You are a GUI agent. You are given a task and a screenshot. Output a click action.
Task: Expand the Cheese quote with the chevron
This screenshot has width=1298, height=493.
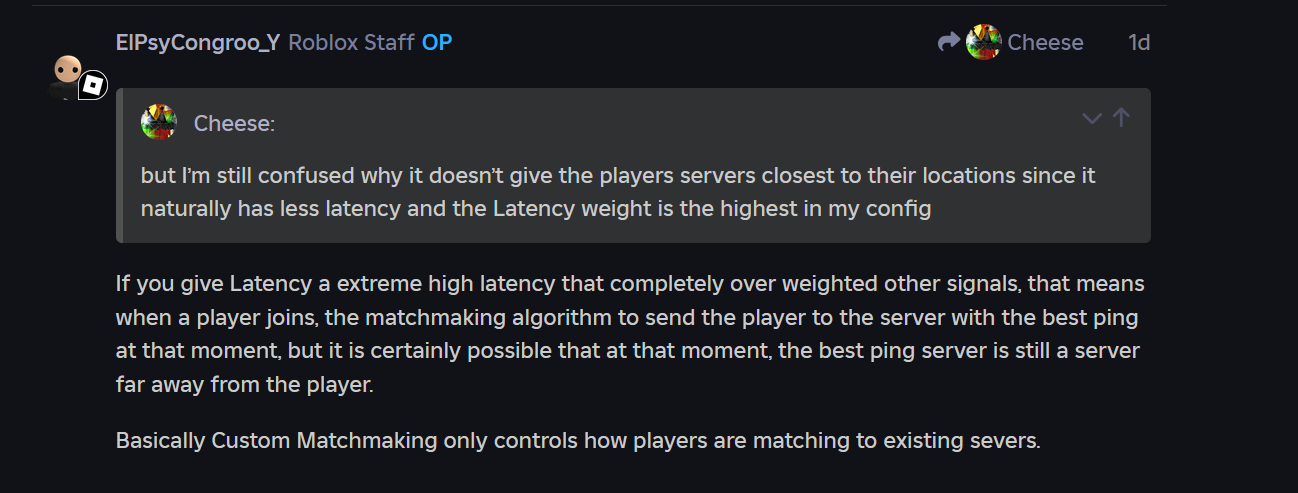(x=1092, y=118)
